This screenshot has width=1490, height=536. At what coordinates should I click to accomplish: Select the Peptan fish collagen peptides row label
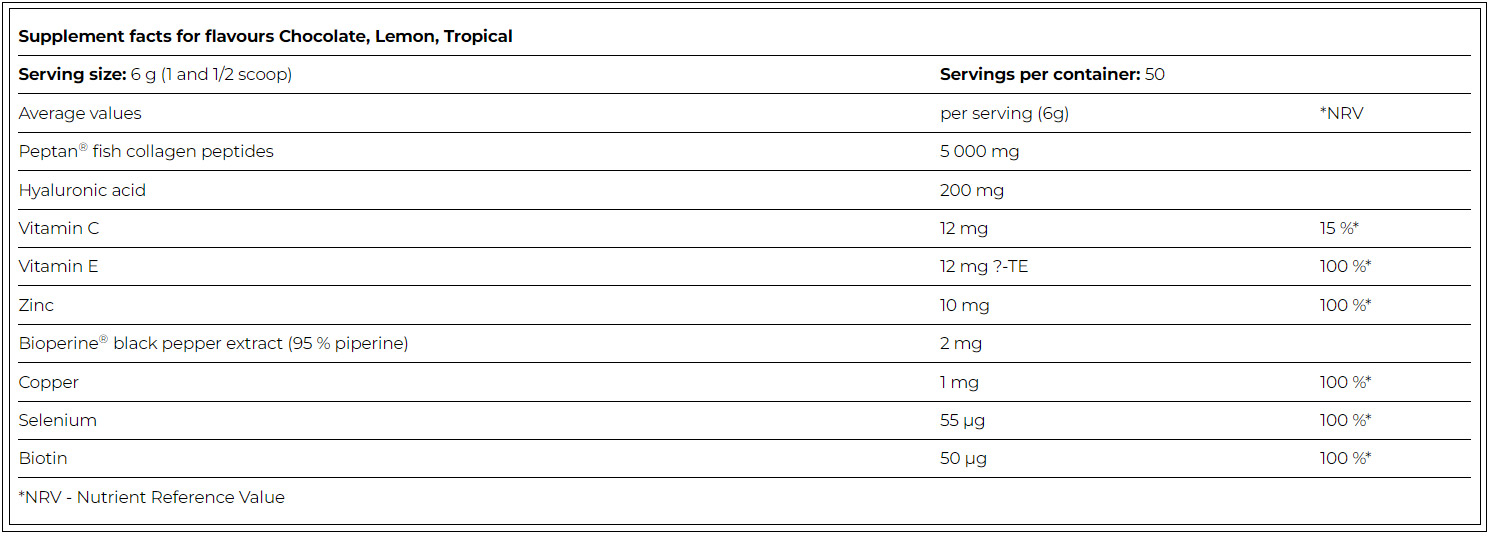(x=146, y=151)
